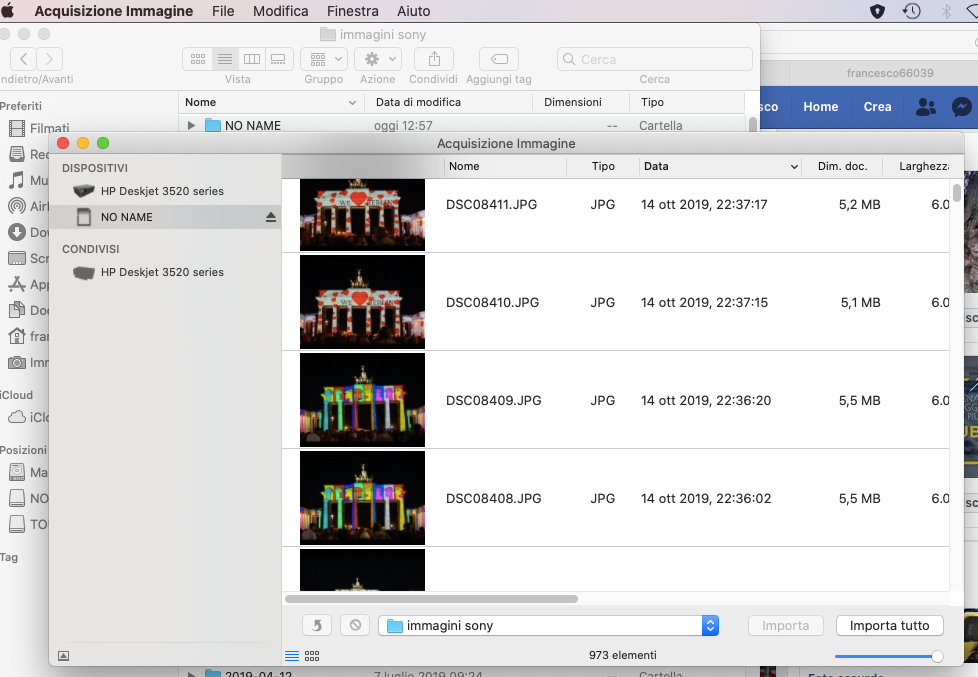Open the Finestra menu
The image size is (978, 677).
[352, 11]
